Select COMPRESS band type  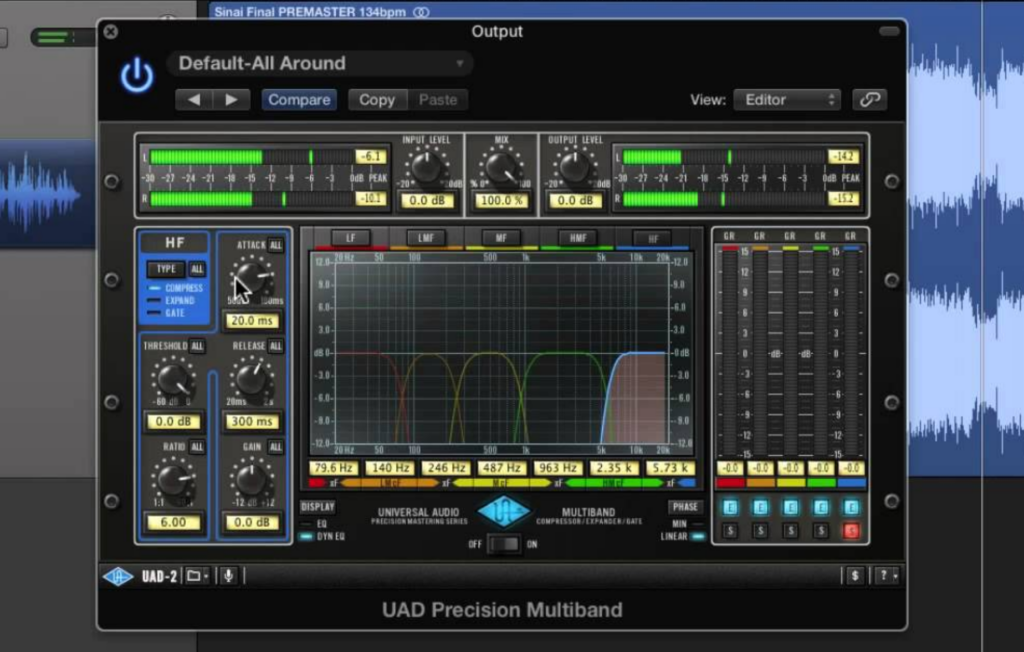click(176, 288)
